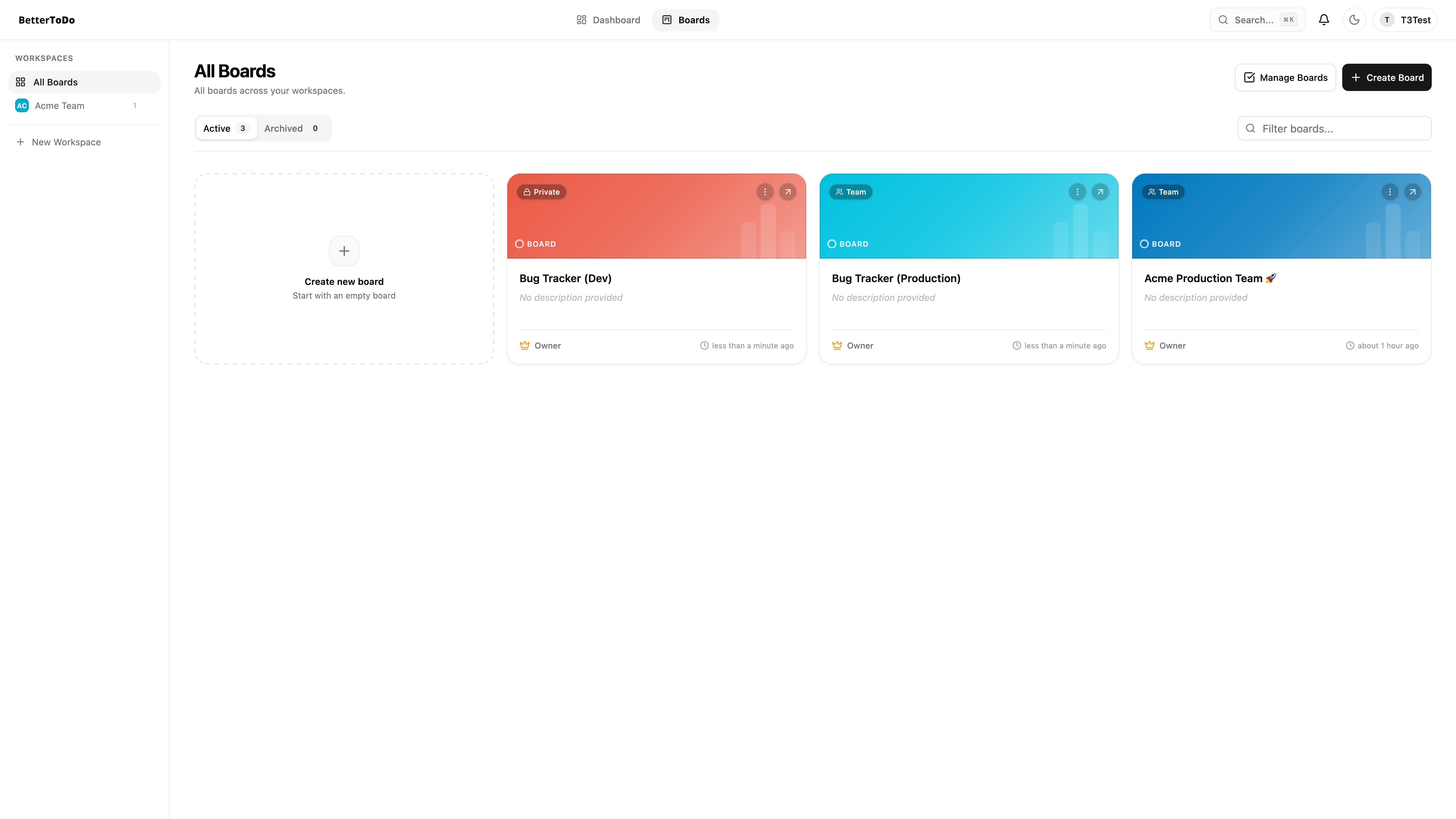Click the Dashboard grid icon
The width and height of the screenshot is (1456, 819).
coord(582,20)
